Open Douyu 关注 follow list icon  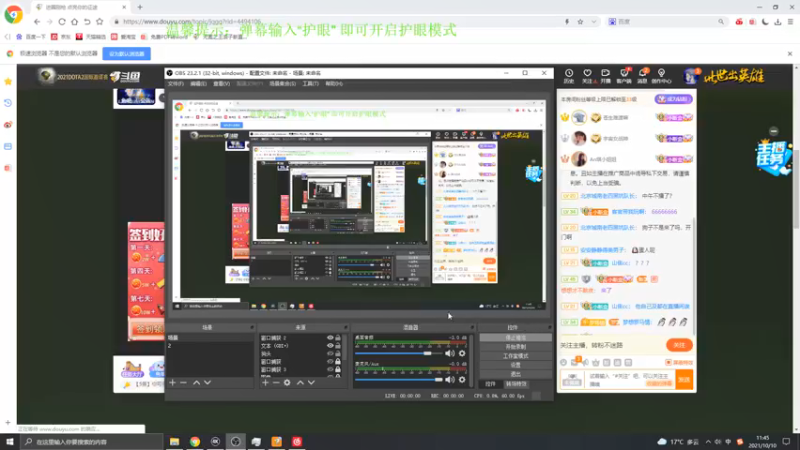tap(588, 76)
